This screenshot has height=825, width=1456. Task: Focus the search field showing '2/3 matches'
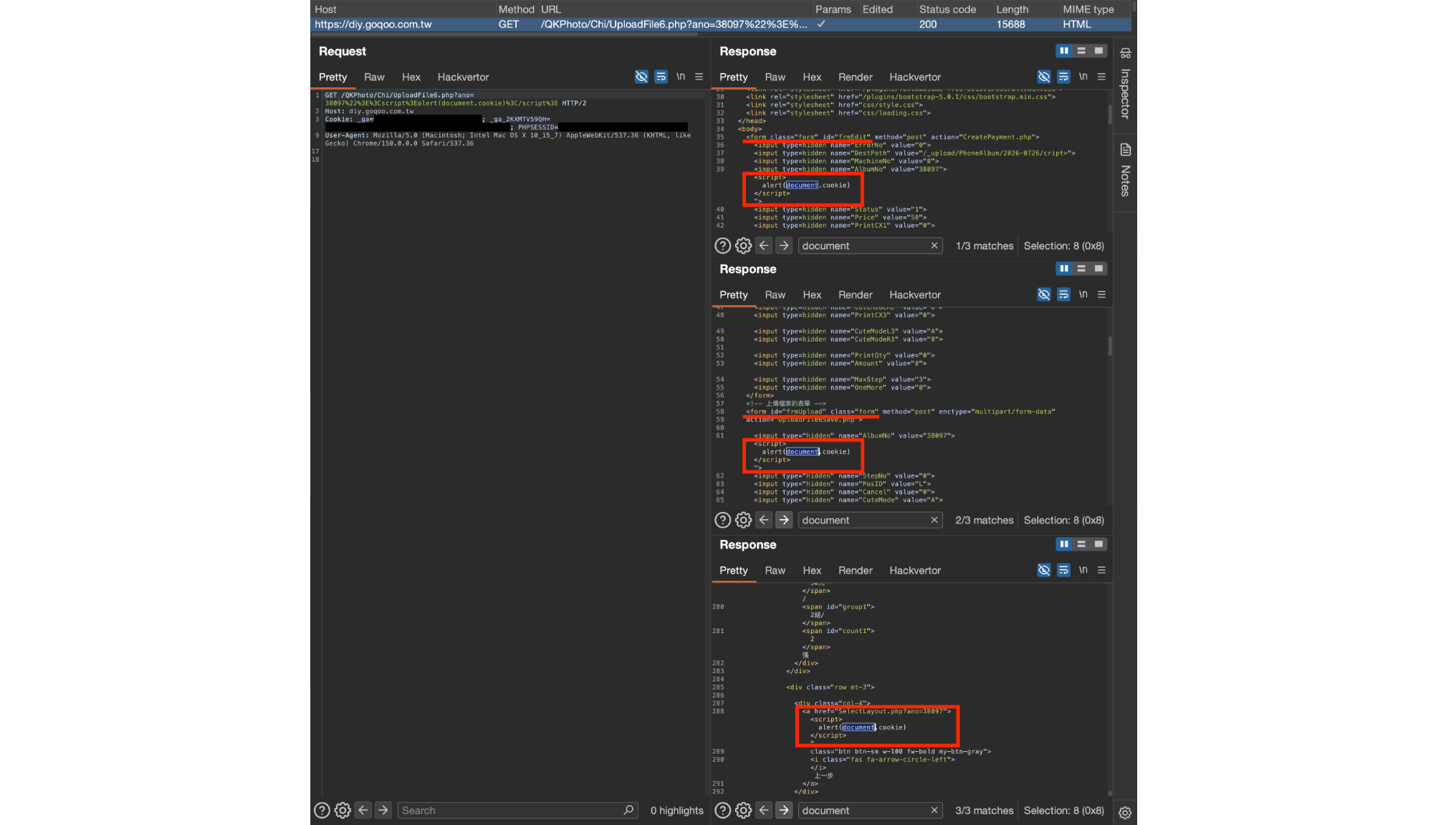[x=870, y=520]
